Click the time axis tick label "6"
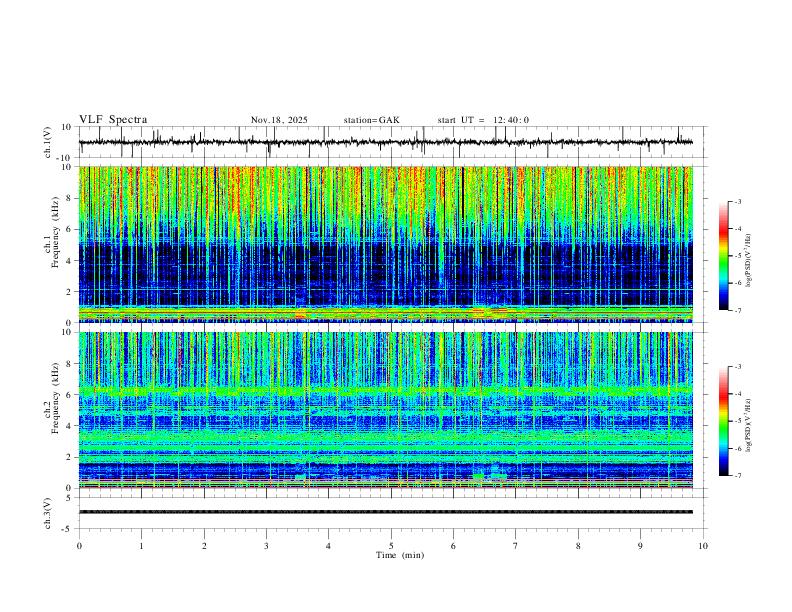 (x=454, y=546)
